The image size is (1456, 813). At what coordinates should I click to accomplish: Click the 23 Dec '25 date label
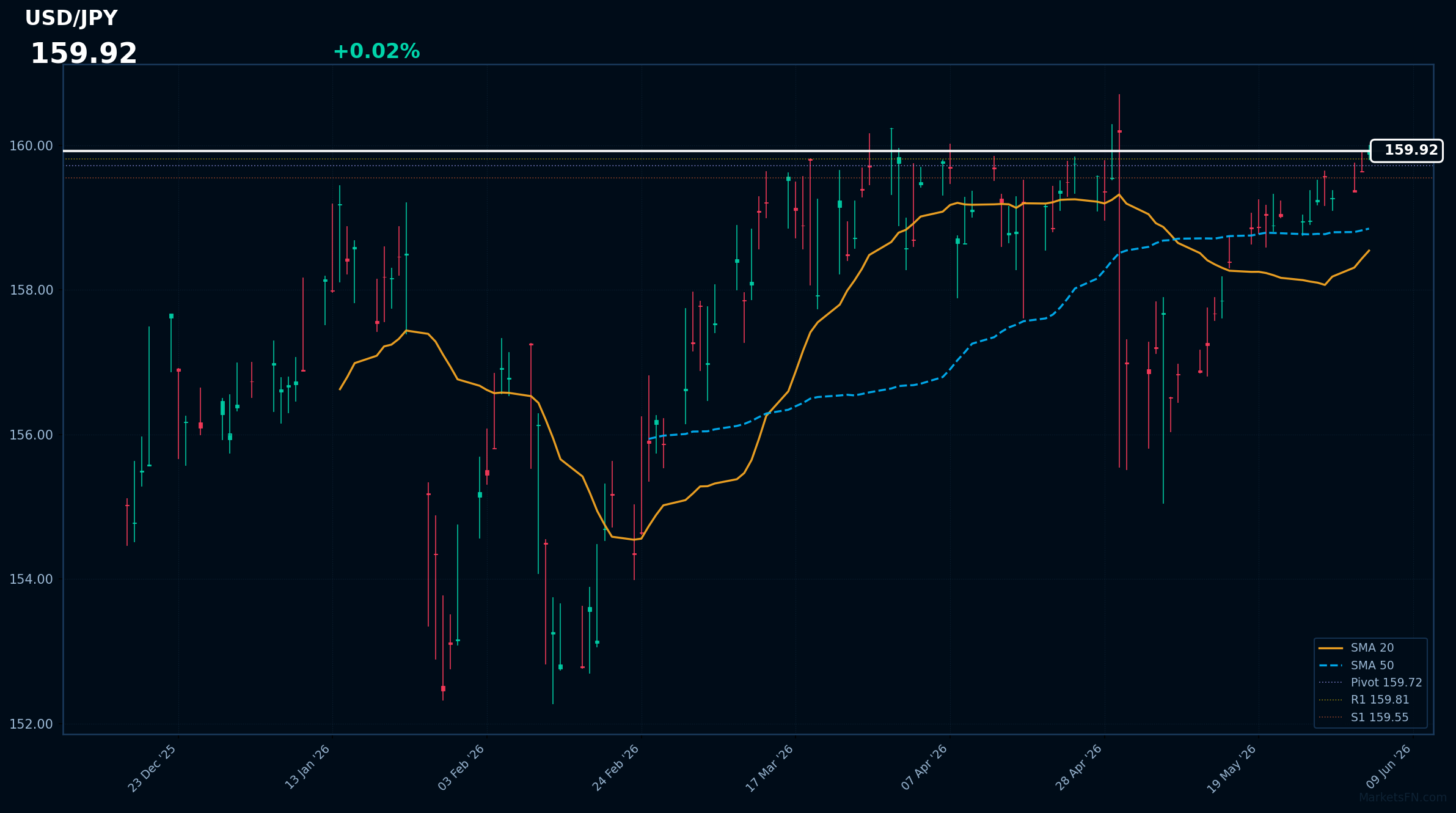152,768
